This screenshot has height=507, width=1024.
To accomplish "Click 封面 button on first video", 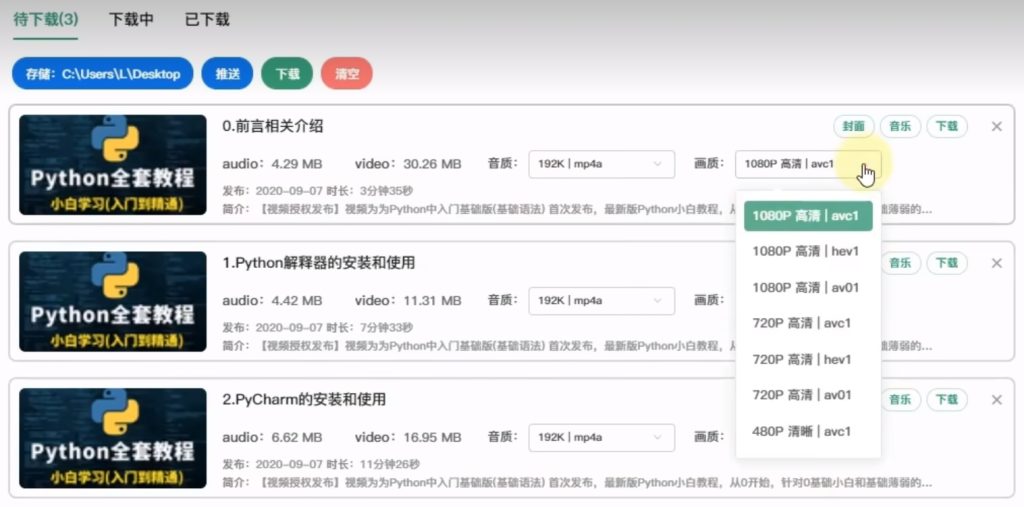I will (x=853, y=126).
